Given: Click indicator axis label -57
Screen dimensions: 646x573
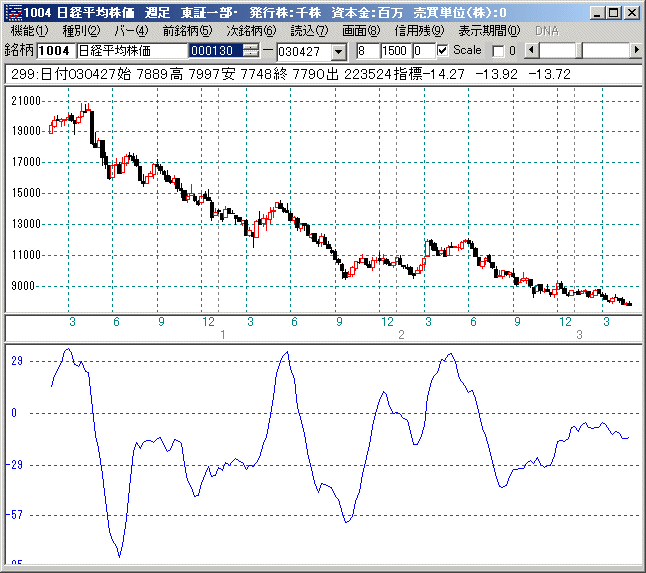Looking at the screenshot, I should 14,515.
